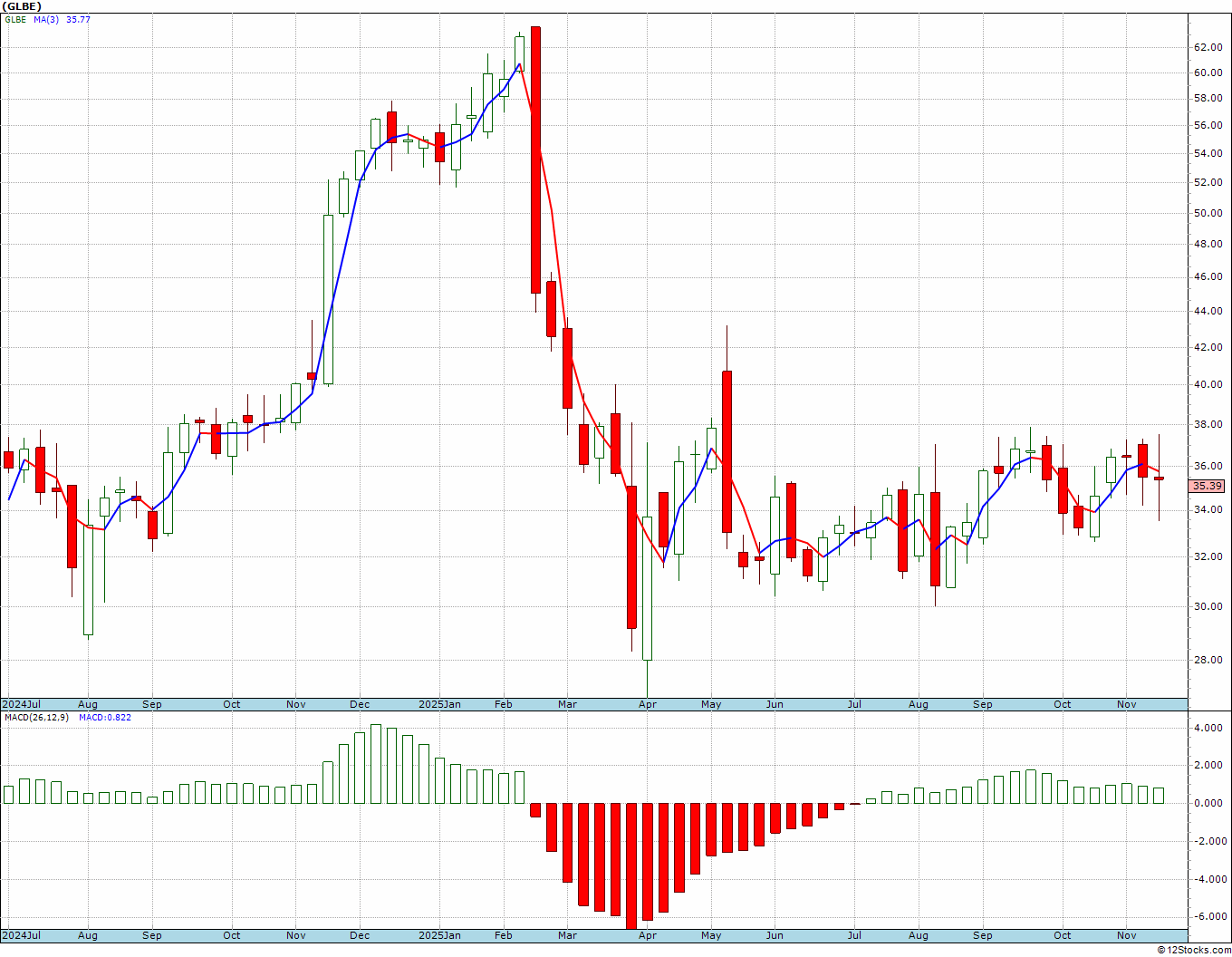Click the MA(3) legend label

(x=47, y=19)
